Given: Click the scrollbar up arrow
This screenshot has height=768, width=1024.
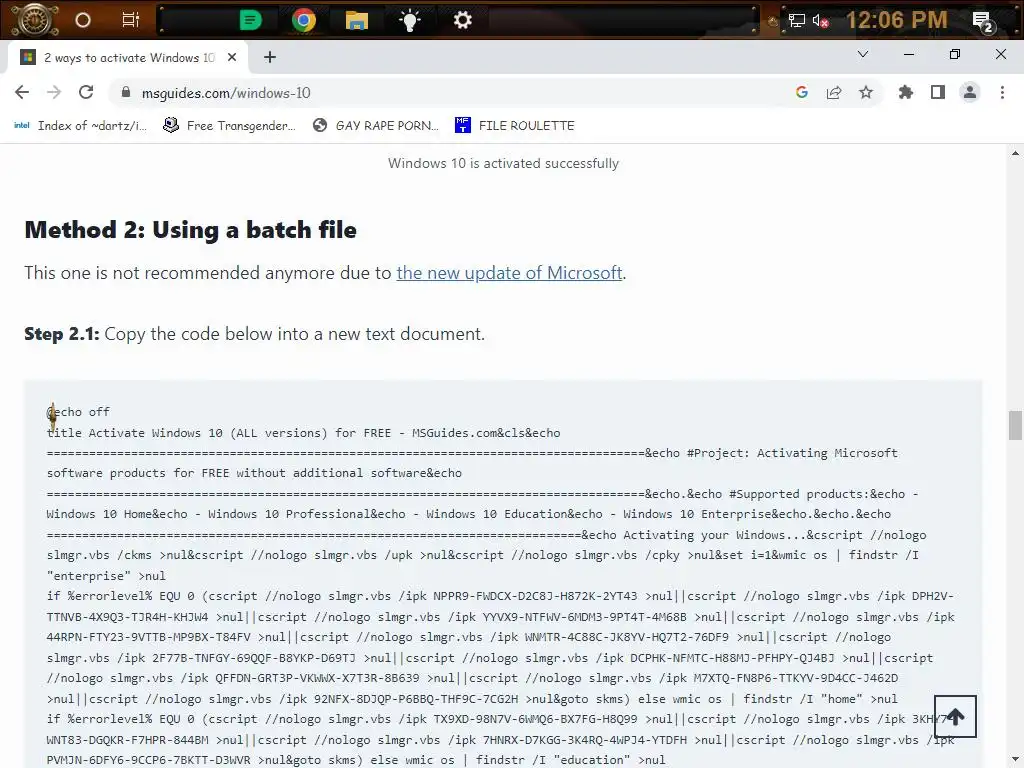Looking at the screenshot, I should click(x=1015, y=153).
